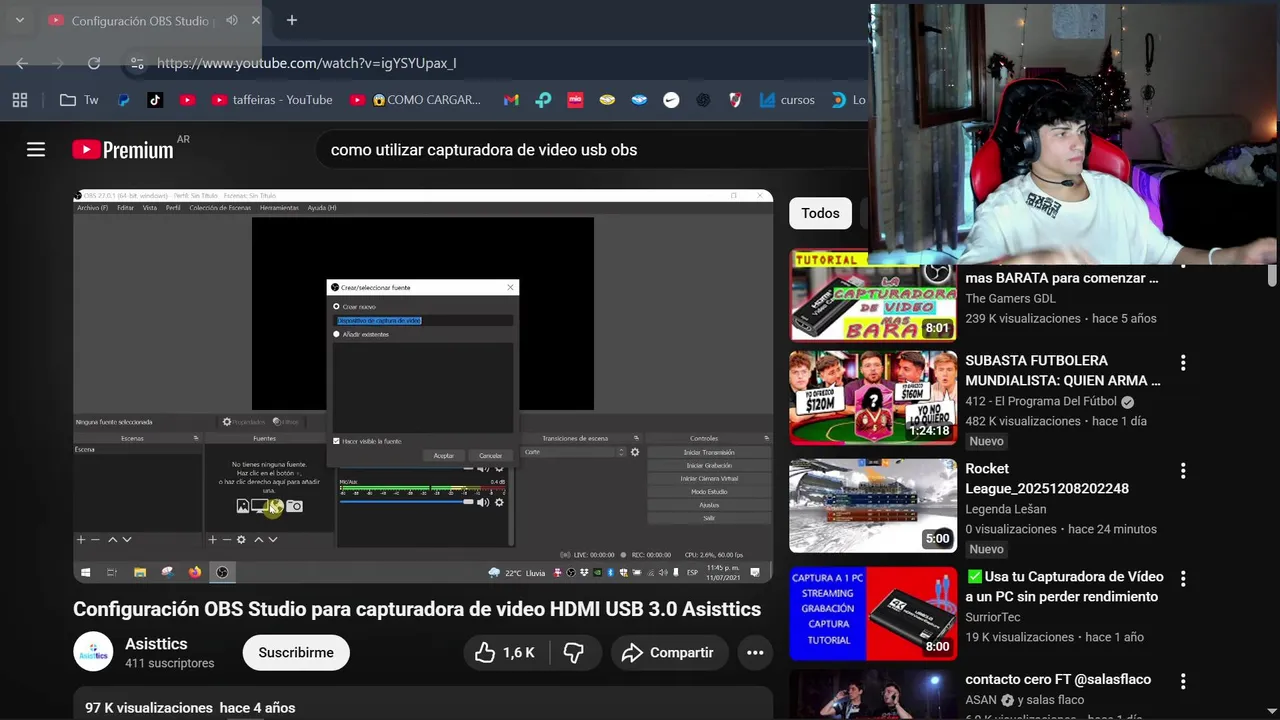Click the Suscribirme button
Viewport: 1280px width, 720px height.
coord(296,653)
